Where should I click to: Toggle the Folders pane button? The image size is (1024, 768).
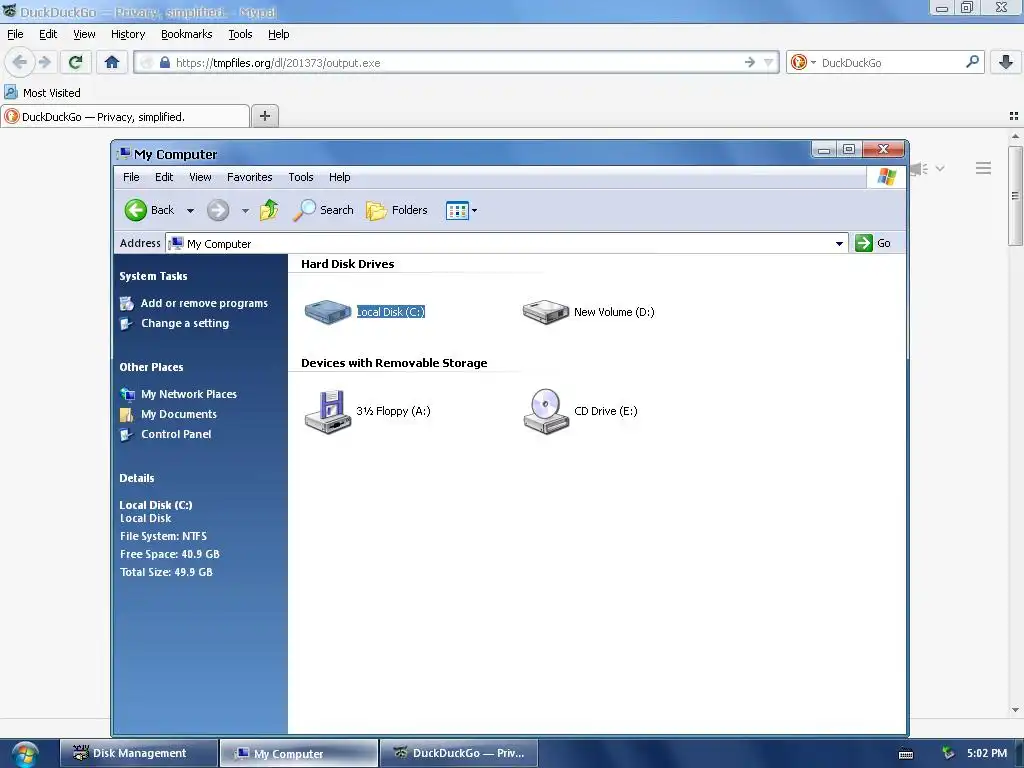pos(396,210)
